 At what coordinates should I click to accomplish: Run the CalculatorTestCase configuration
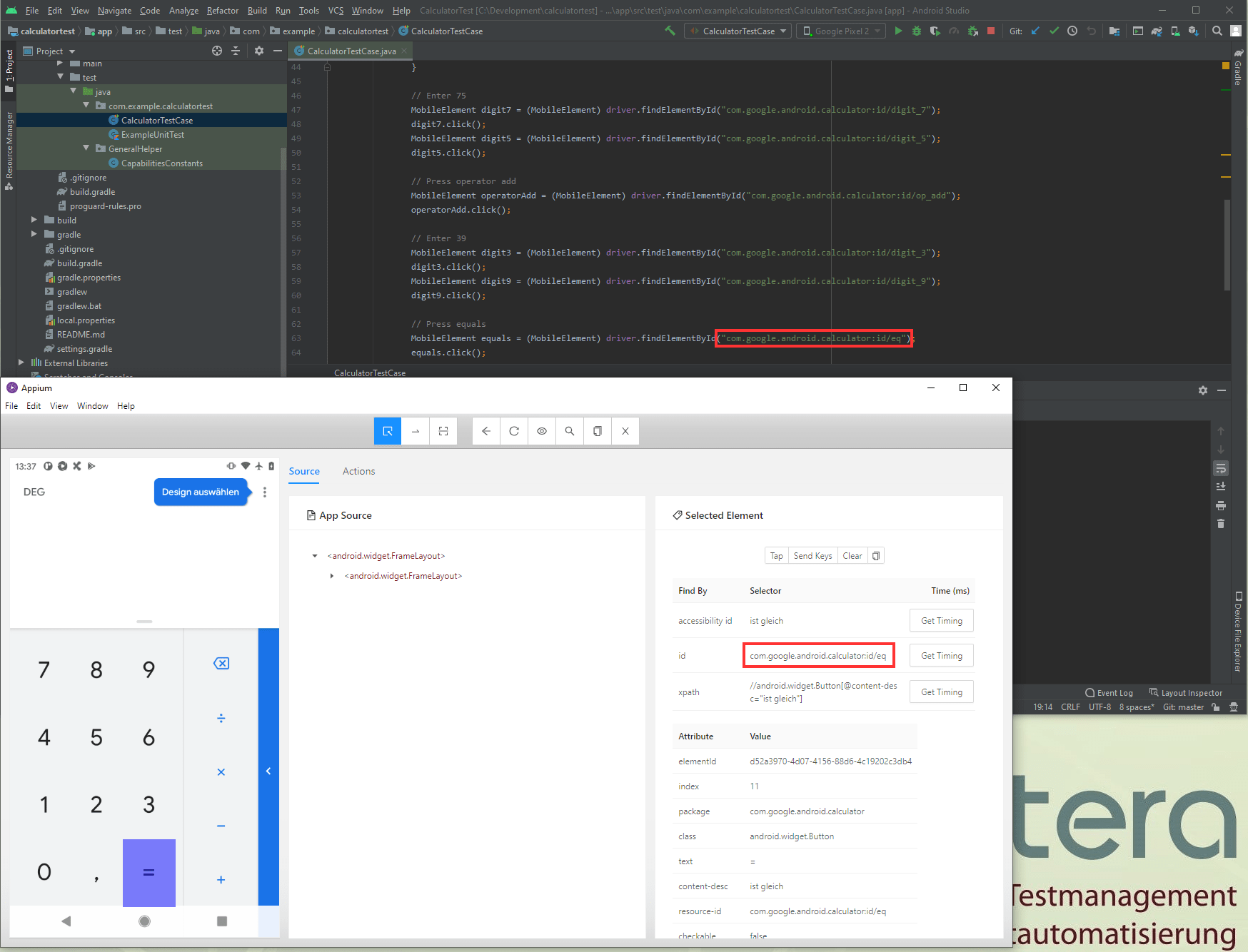[x=898, y=31]
